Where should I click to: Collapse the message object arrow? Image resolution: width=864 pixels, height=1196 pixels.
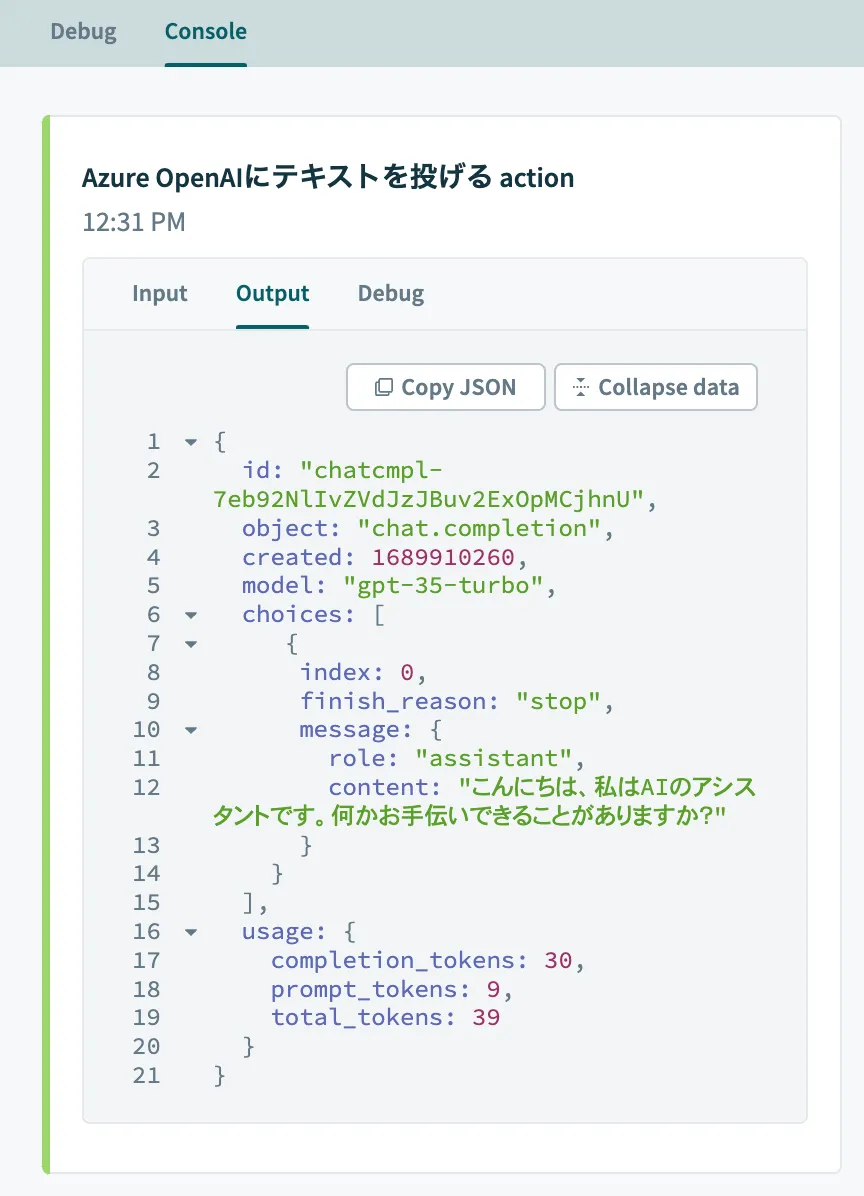(x=190, y=731)
